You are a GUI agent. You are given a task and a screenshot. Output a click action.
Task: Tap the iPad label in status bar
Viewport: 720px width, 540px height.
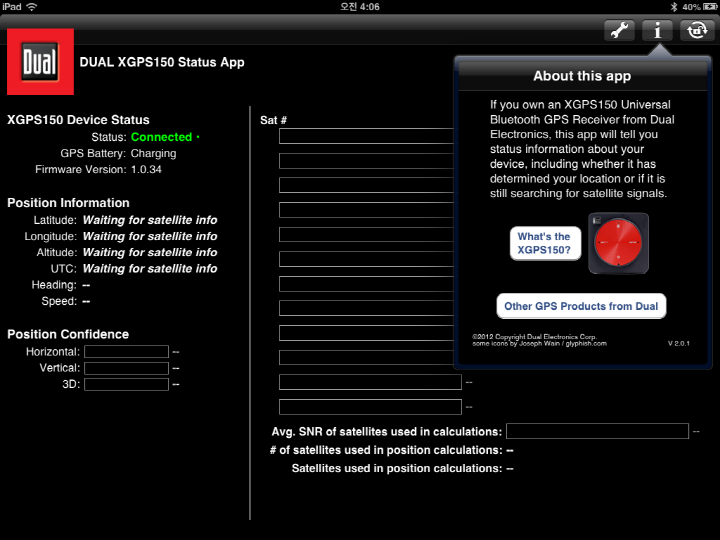[x=11, y=6]
